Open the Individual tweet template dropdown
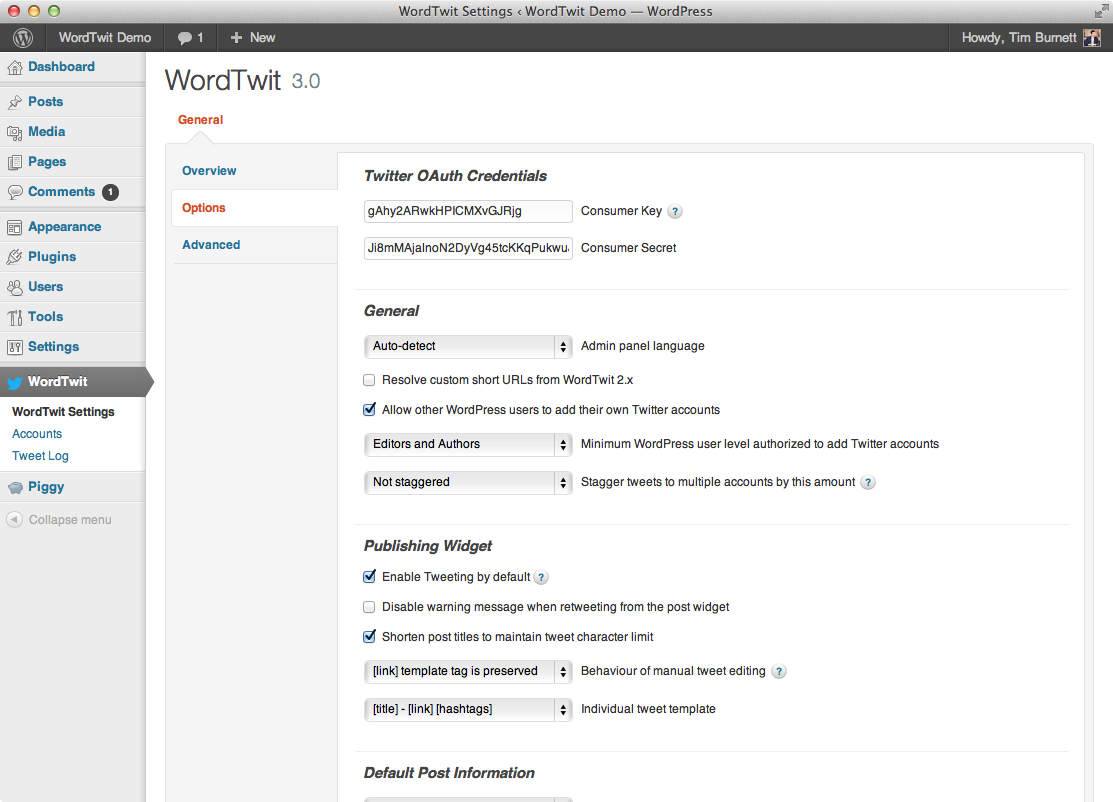 tap(468, 709)
